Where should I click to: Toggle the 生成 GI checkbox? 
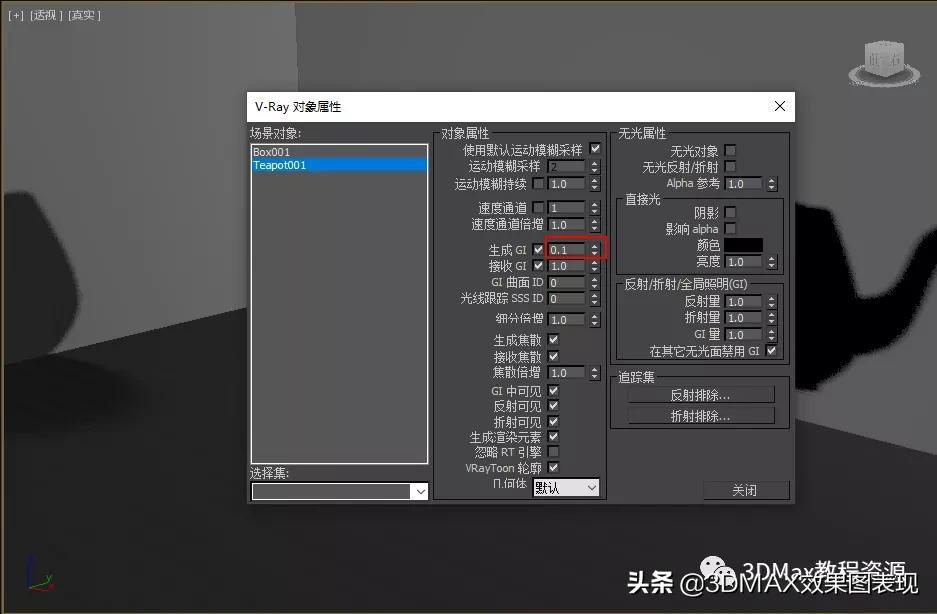tap(538, 249)
